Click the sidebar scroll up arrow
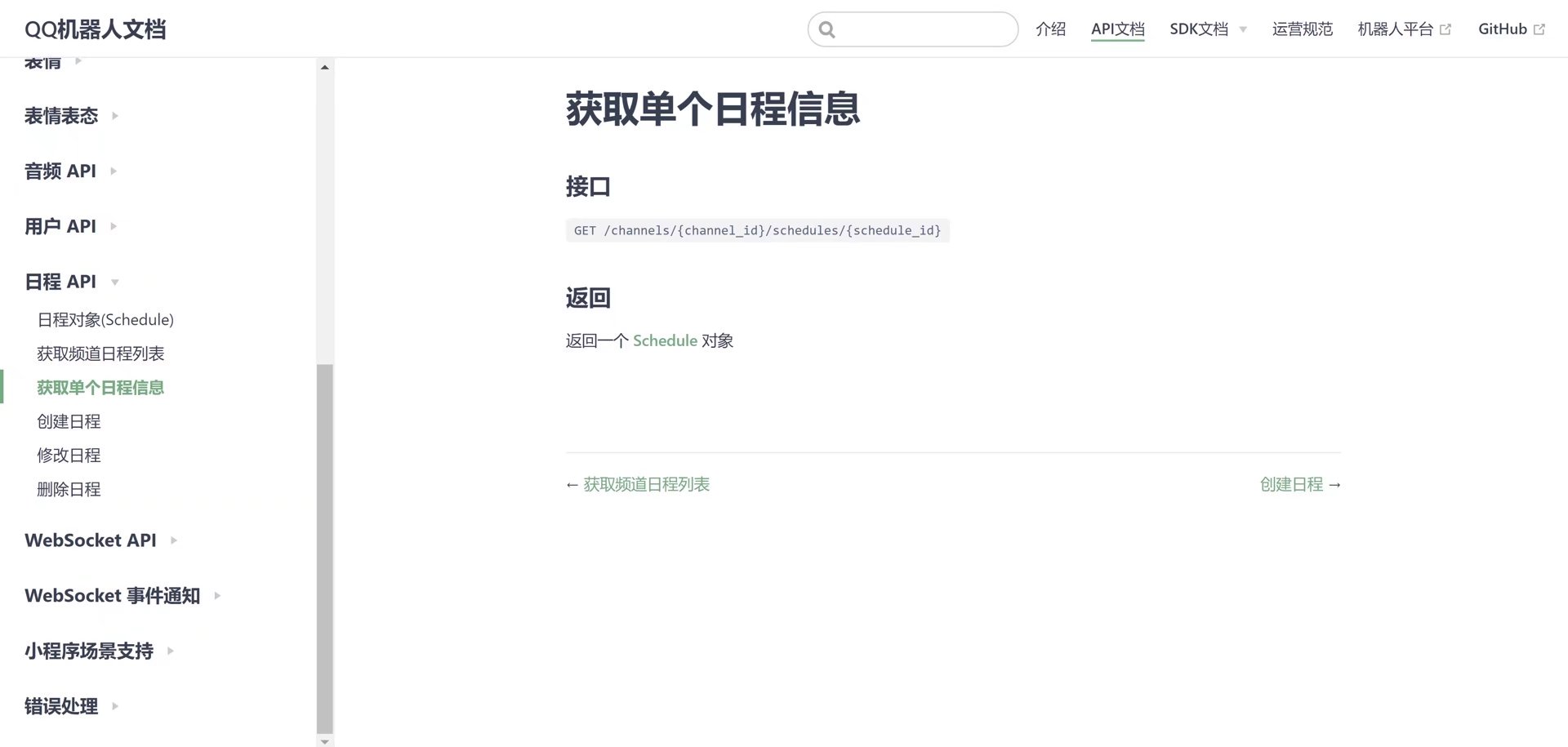 [325, 67]
